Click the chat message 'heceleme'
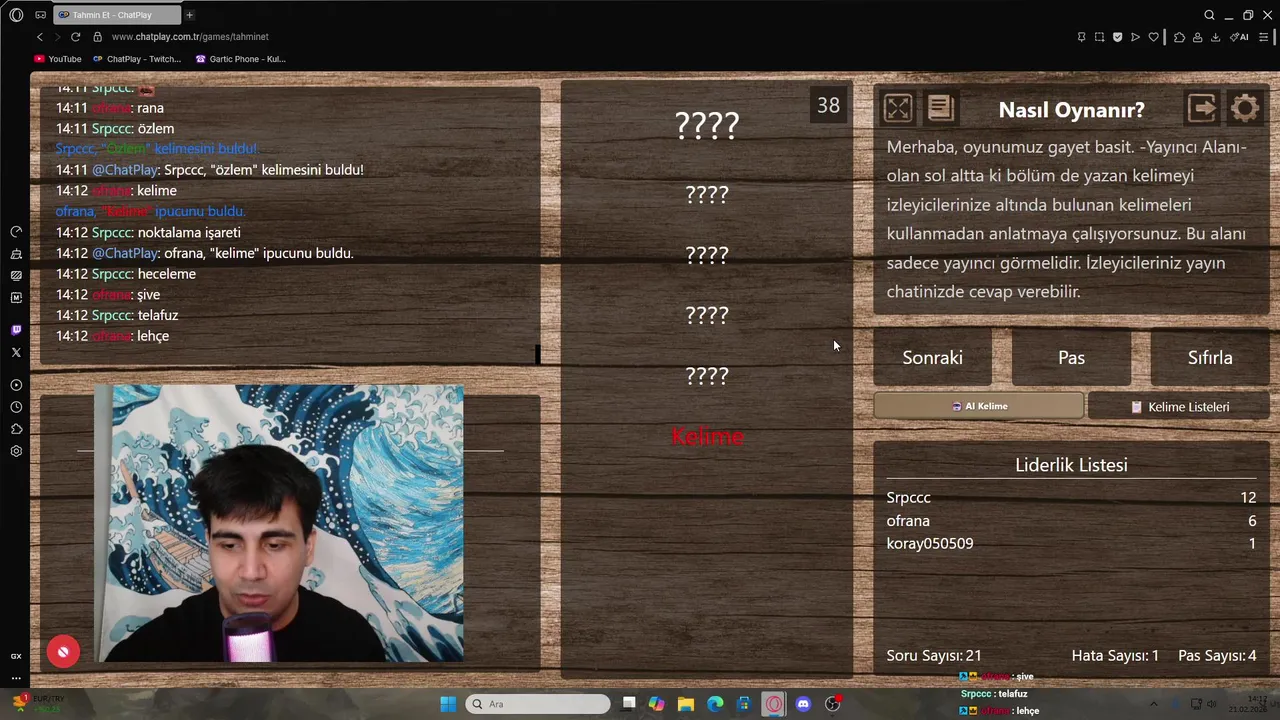Screen dimensions: 1280x720 pos(167,273)
